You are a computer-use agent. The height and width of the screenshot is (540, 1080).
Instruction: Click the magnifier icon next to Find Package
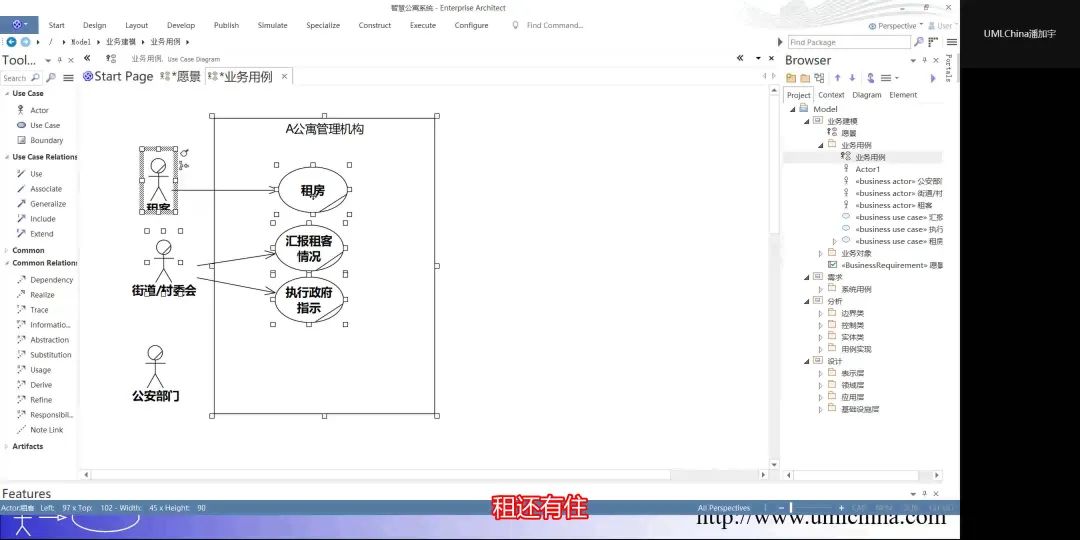(919, 42)
